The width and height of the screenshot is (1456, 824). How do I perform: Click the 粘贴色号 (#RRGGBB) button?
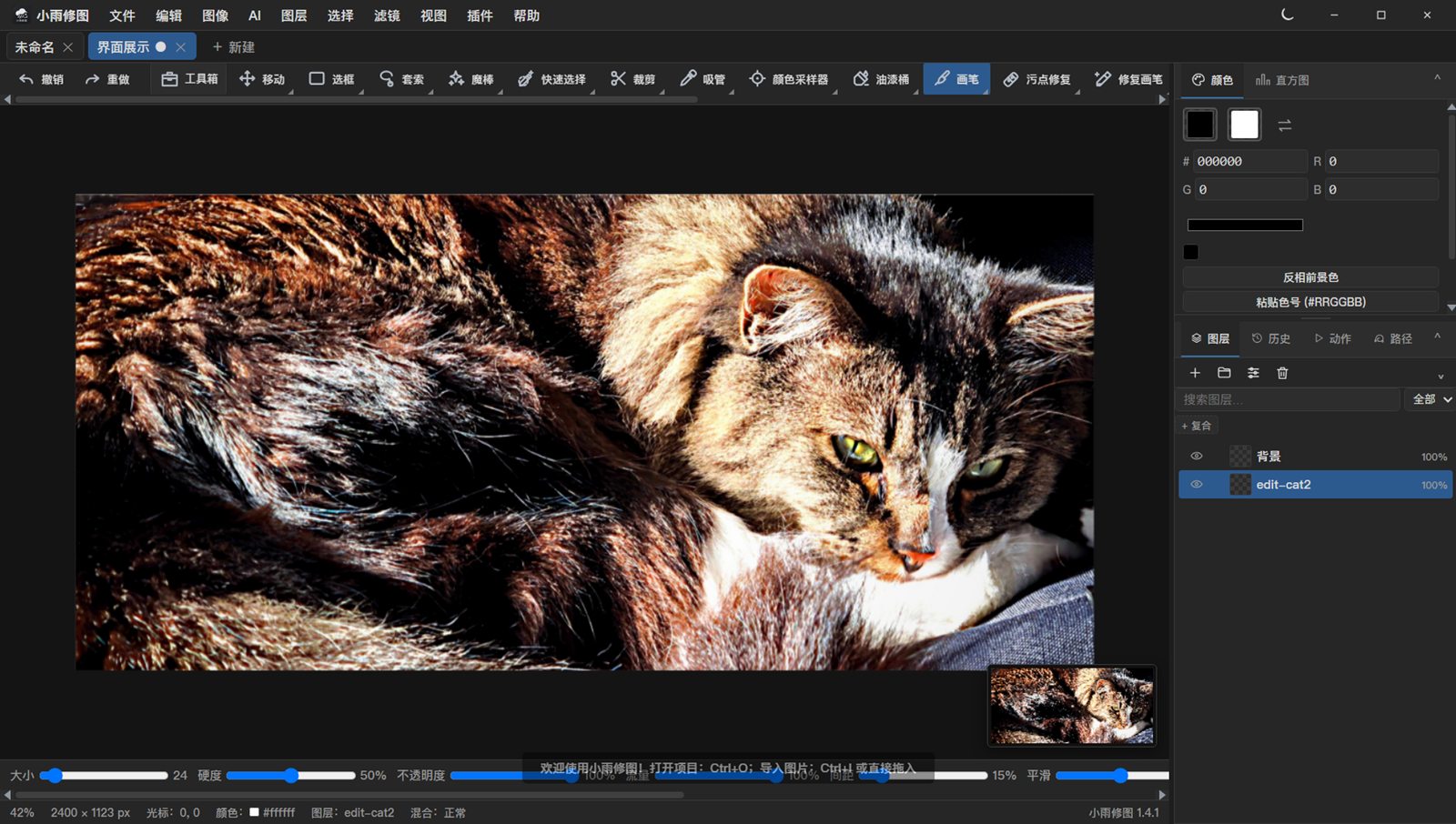pos(1310,302)
